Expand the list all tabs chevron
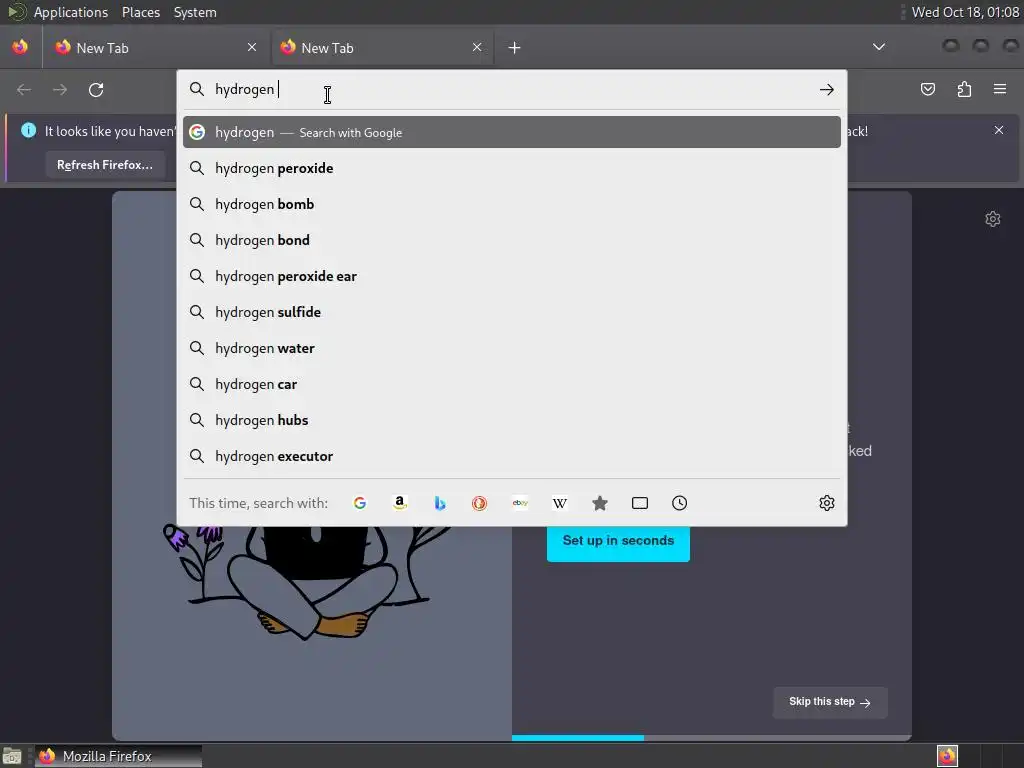 coord(879,47)
